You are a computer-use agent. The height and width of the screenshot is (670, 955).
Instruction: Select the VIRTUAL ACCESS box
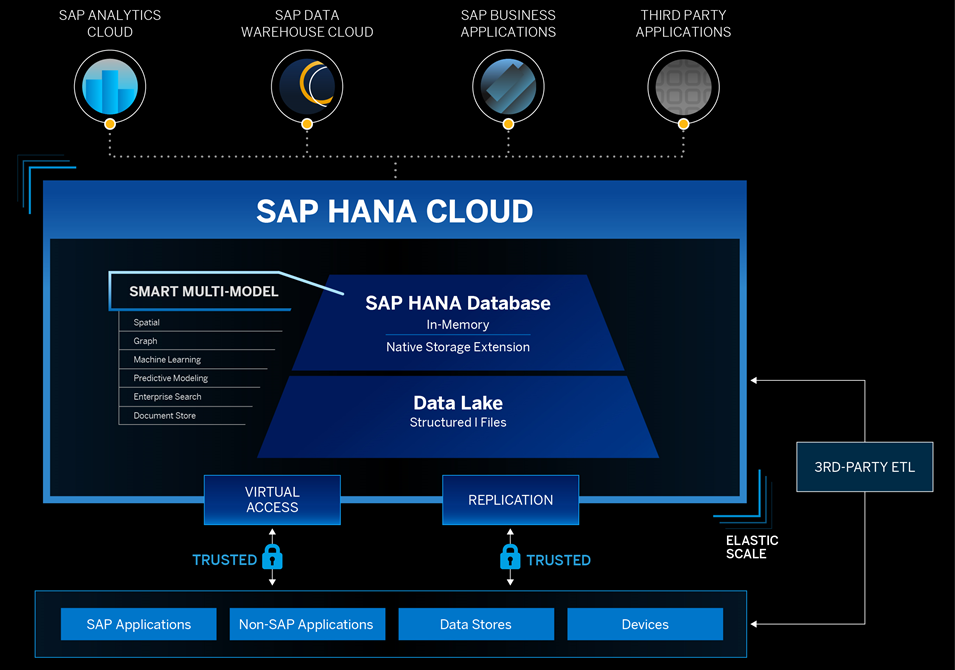(272, 499)
